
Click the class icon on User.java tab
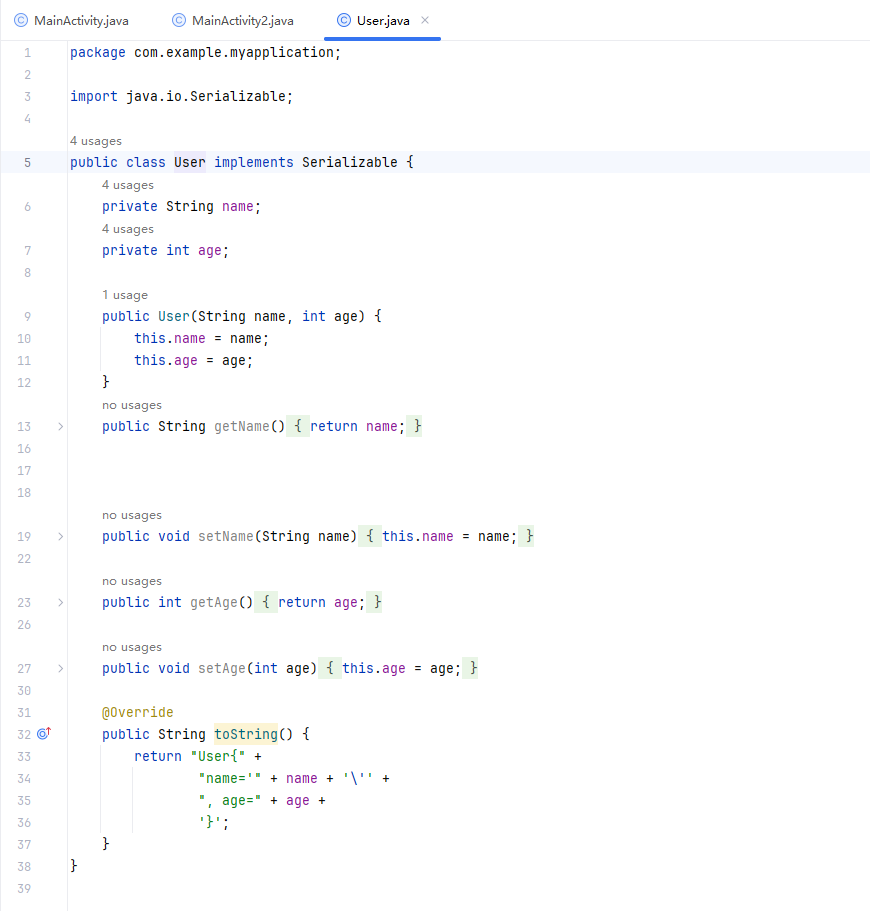(x=344, y=21)
